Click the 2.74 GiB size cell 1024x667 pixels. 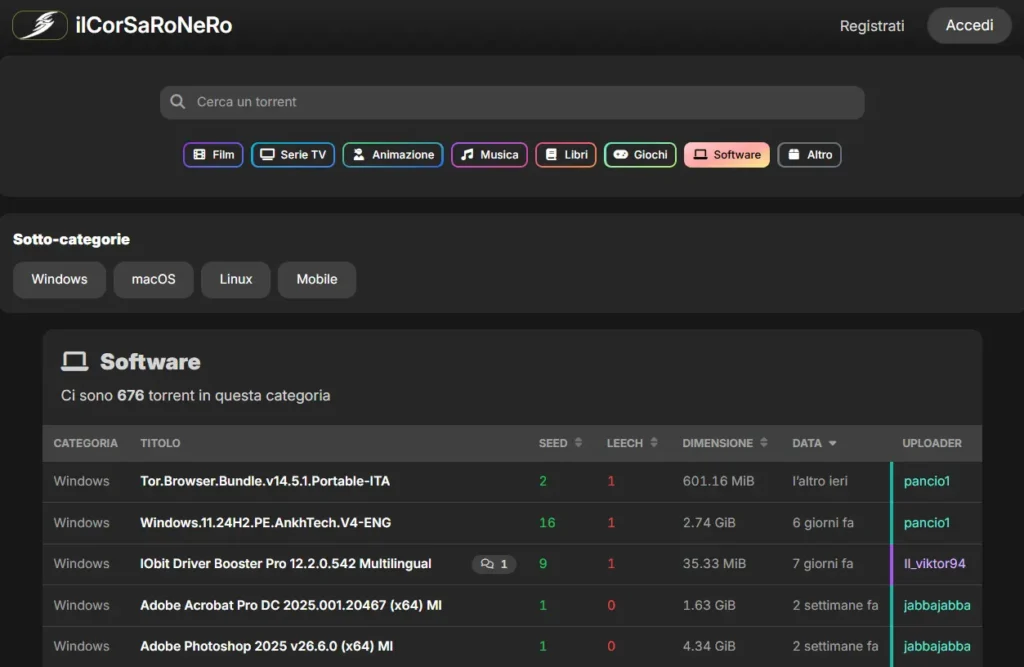click(709, 523)
